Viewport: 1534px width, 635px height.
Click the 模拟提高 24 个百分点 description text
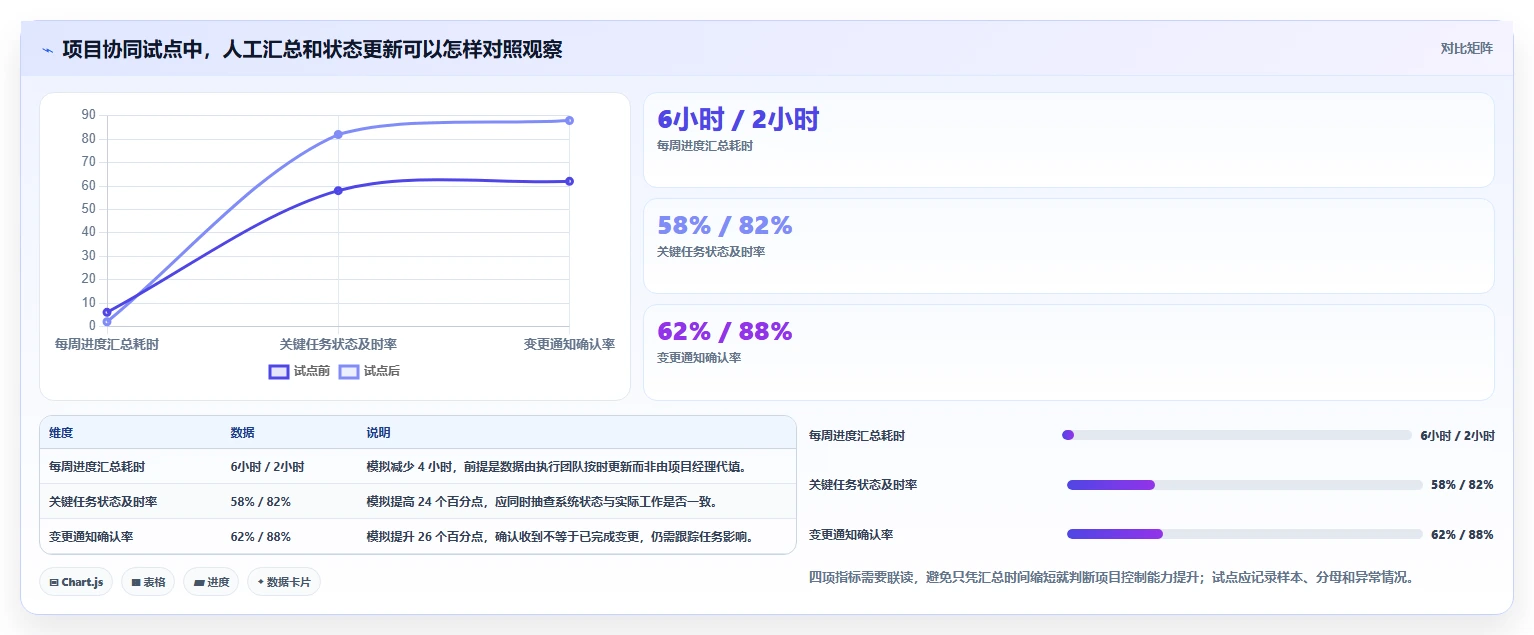pyautogui.click(x=541, y=502)
